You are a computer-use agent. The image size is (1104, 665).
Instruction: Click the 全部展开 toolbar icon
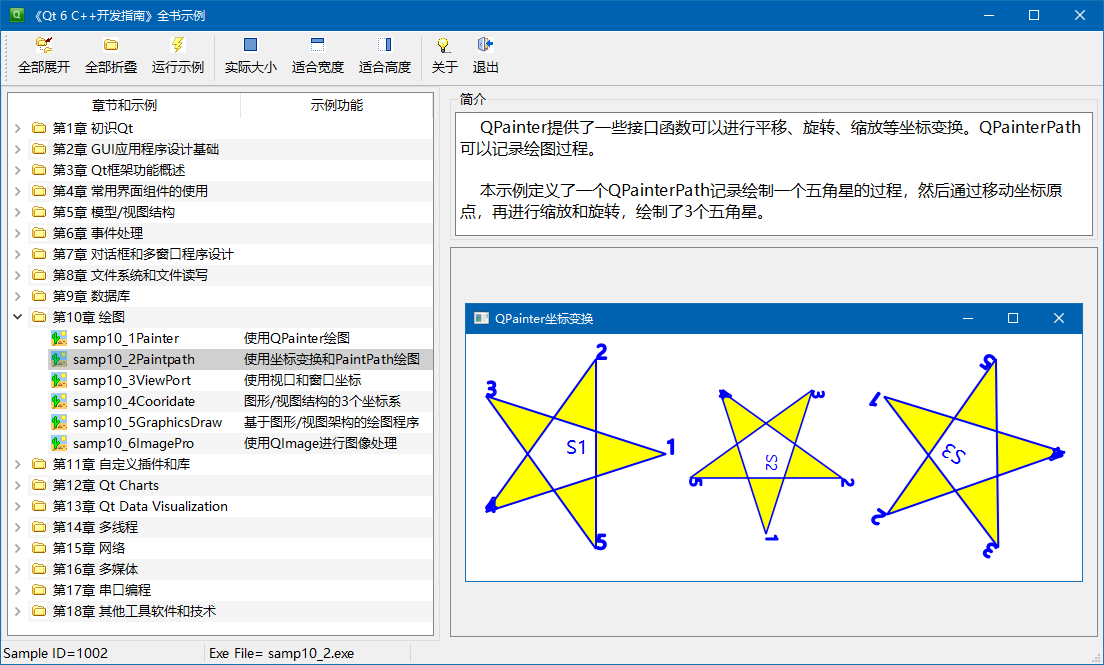point(44,45)
